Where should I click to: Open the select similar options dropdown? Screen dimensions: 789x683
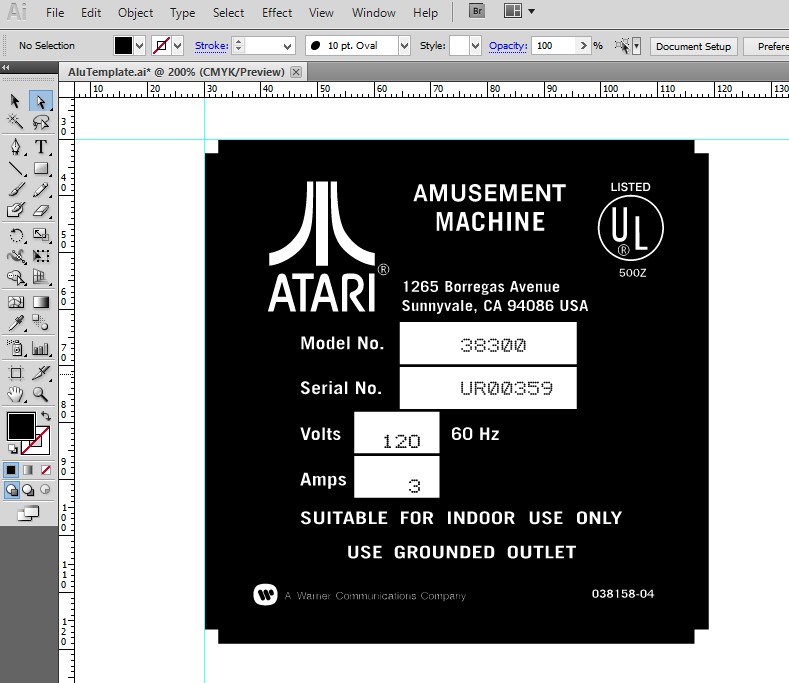pos(637,46)
